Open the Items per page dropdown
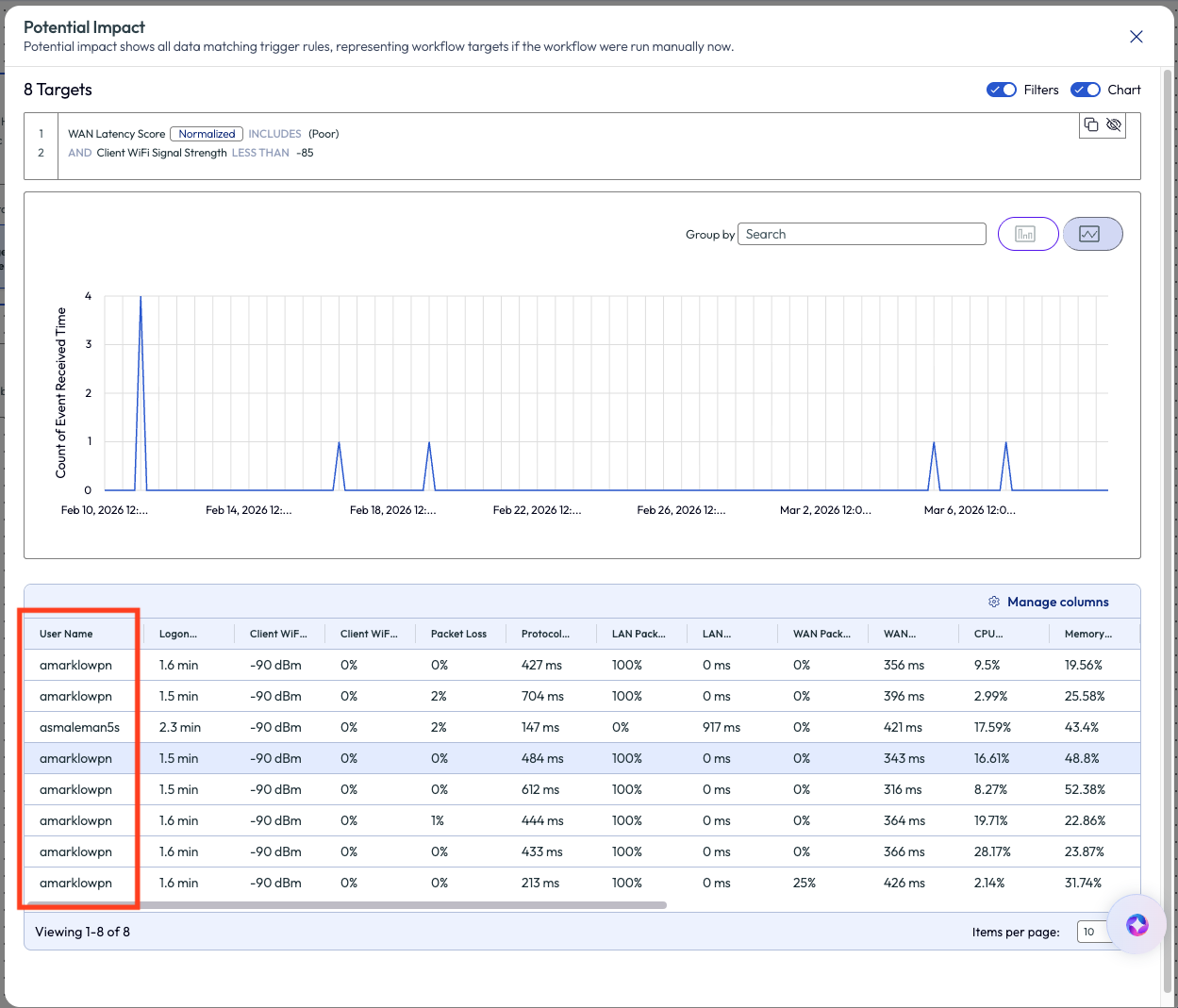 pyautogui.click(x=1092, y=932)
